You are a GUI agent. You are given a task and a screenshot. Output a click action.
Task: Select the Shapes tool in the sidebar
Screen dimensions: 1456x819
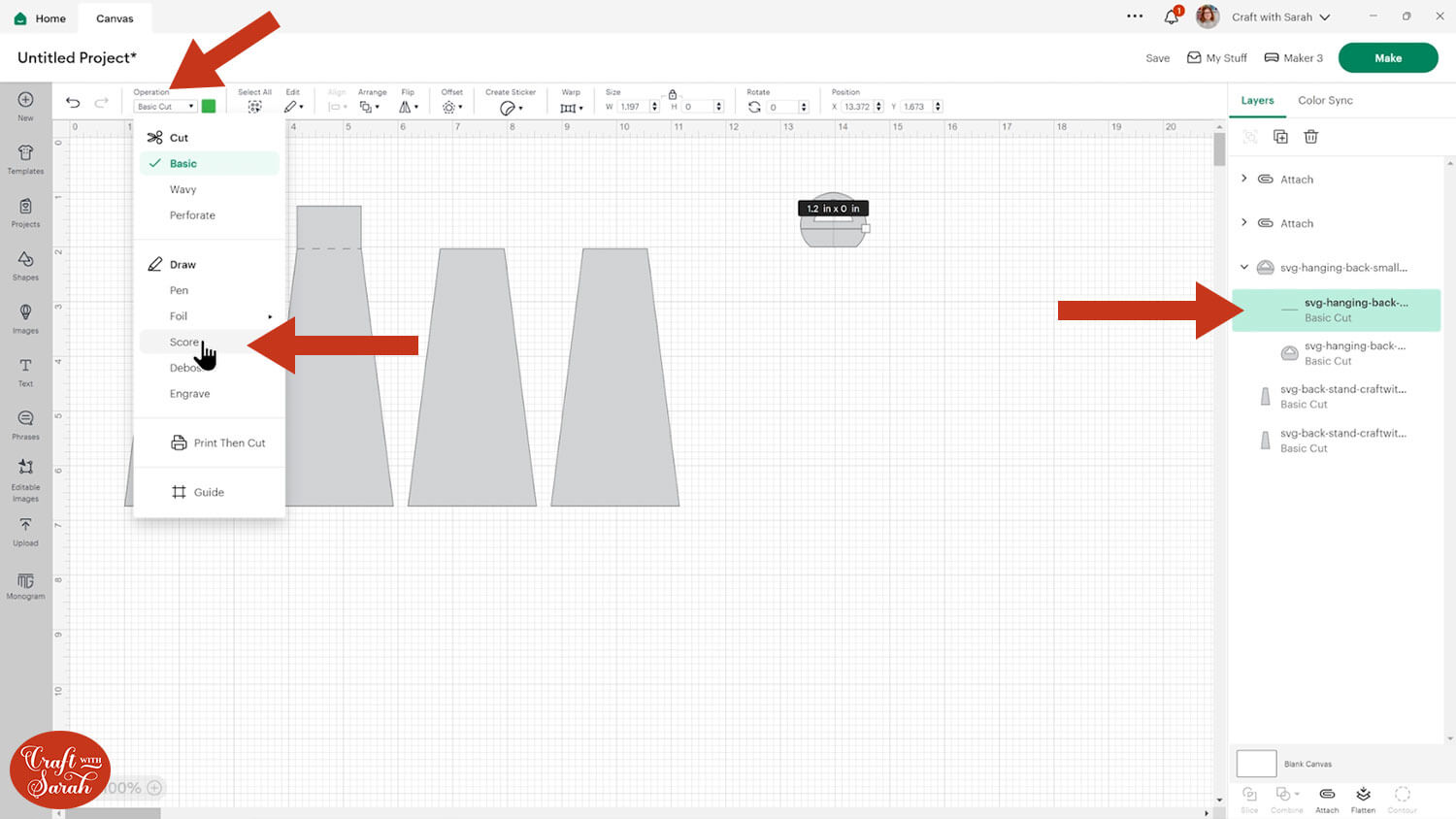24,263
